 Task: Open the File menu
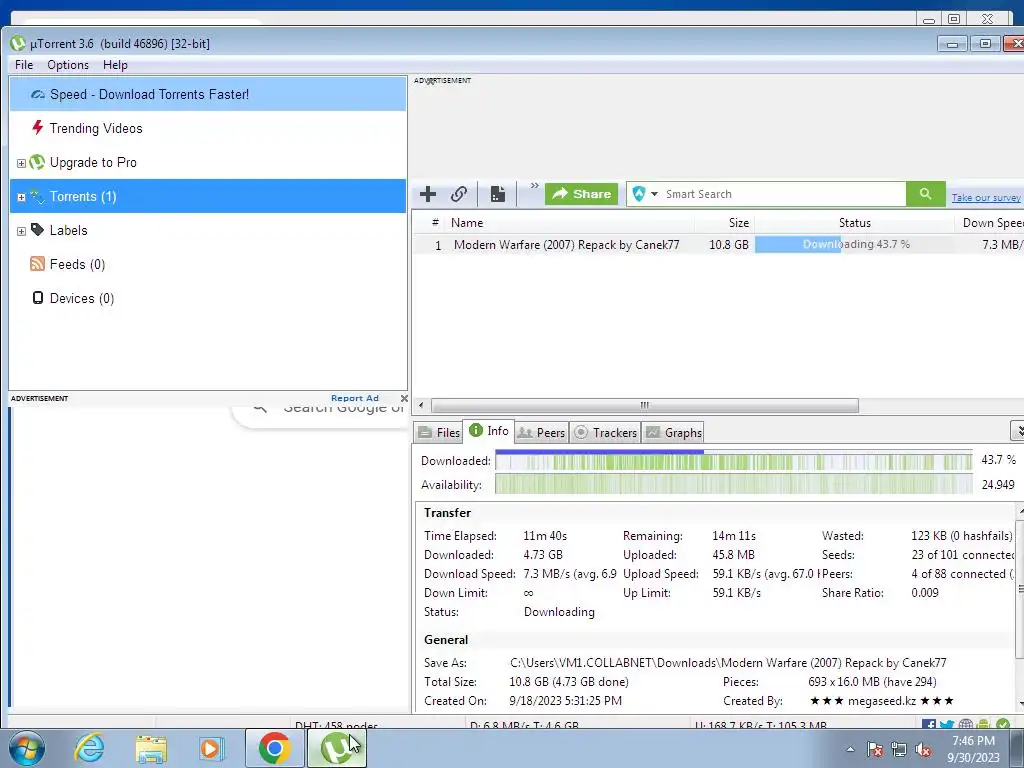(x=24, y=65)
